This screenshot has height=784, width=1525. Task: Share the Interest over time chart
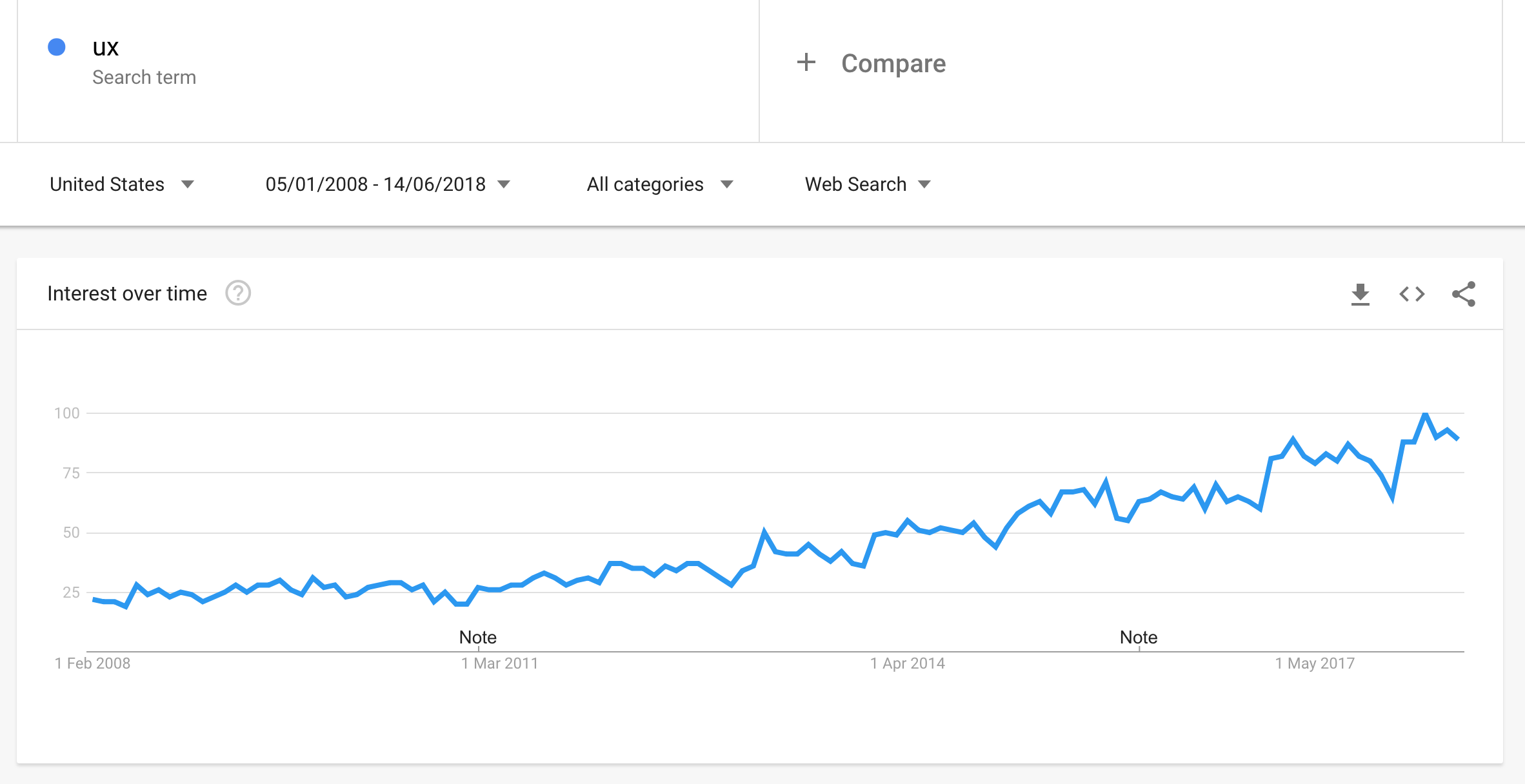1464,294
